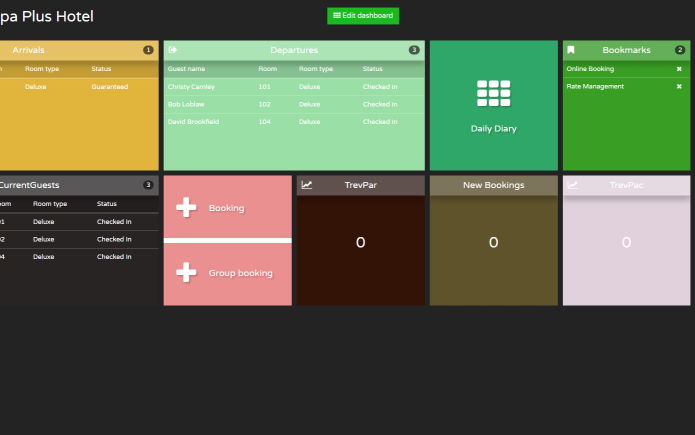695x435 pixels.
Task: Click the zero value in New Bookings
Action: (x=493, y=242)
